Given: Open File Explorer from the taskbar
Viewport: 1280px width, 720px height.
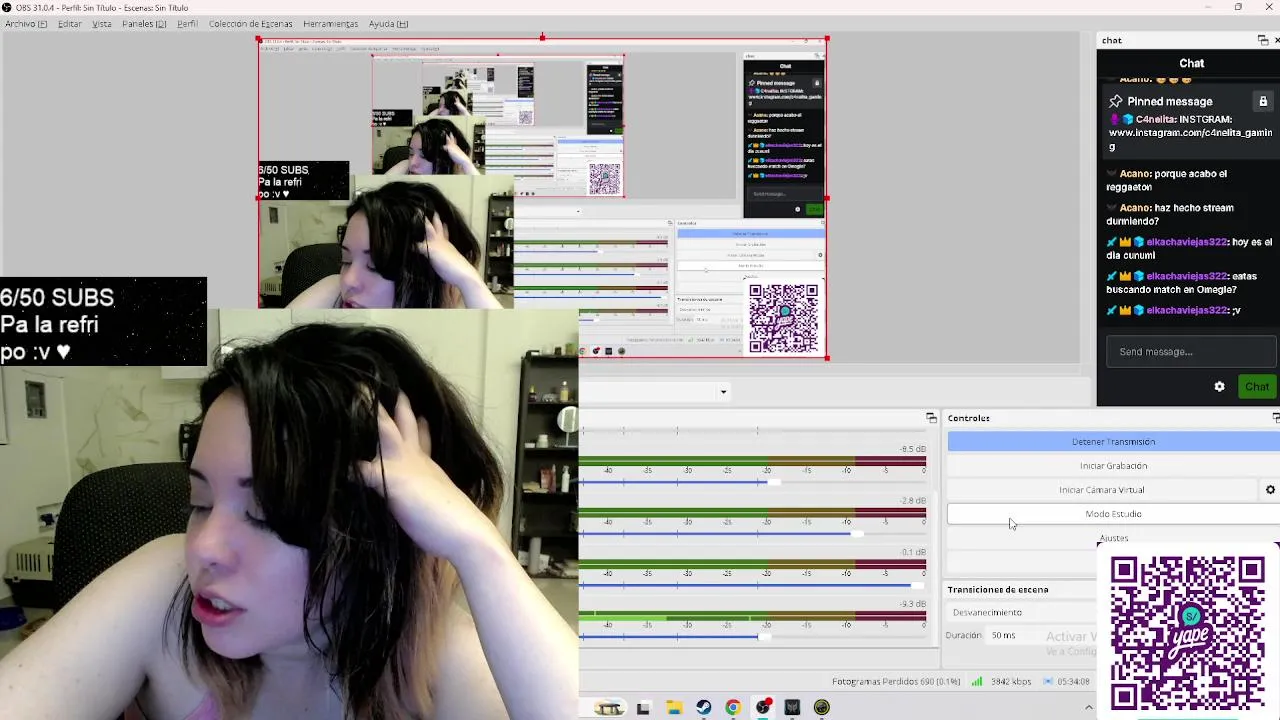Looking at the screenshot, I should (x=674, y=708).
